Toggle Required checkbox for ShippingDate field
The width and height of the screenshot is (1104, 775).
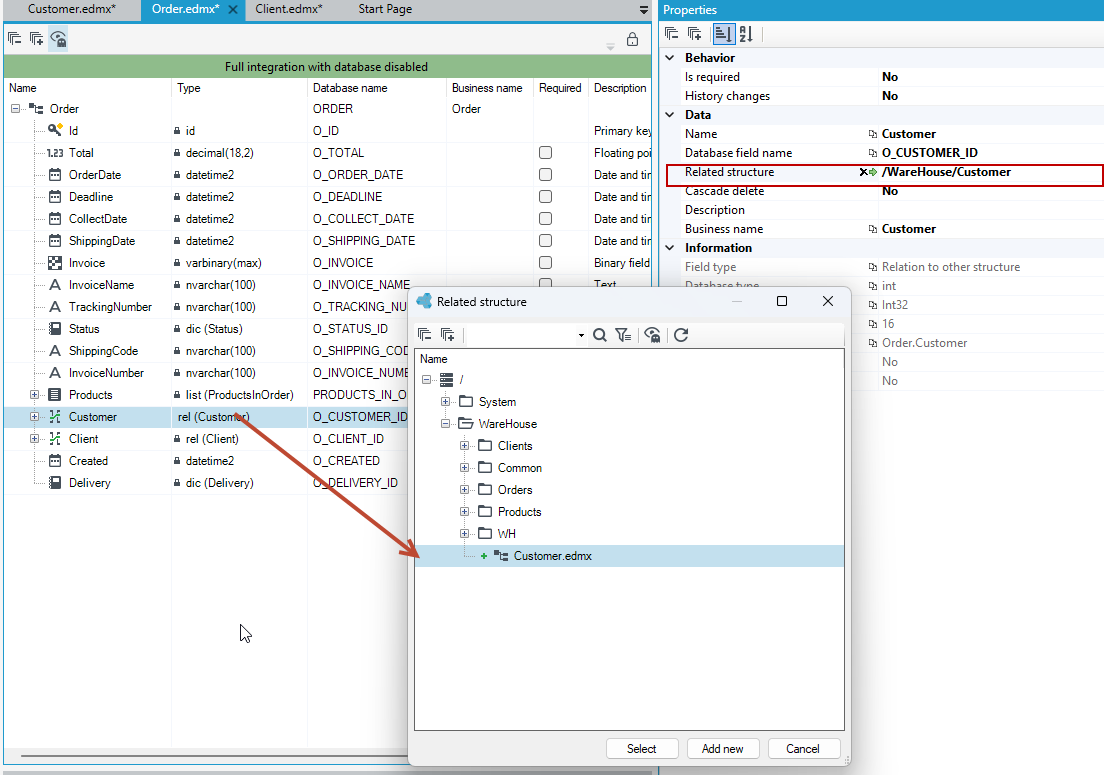[x=545, y=241]
